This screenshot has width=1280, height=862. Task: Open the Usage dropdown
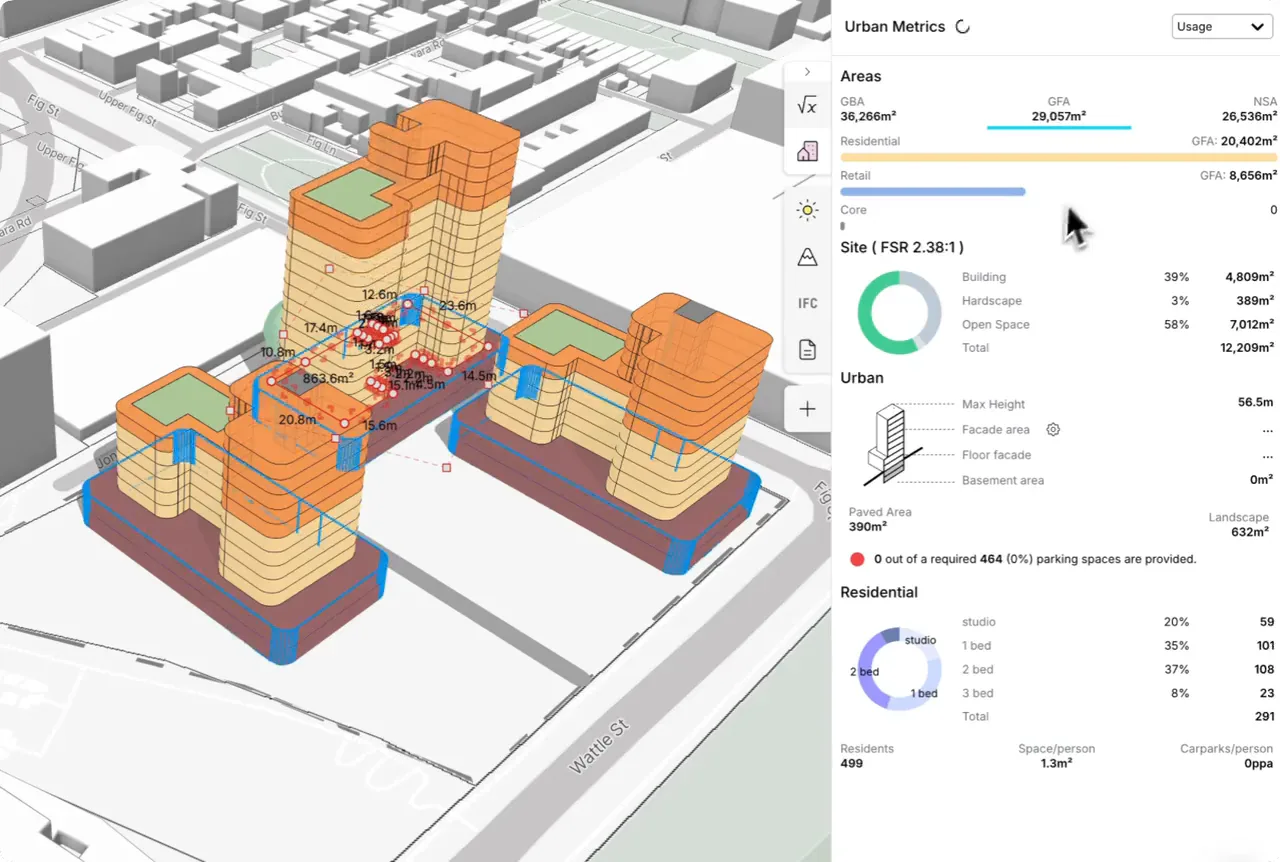click(x=1222, y=27)
